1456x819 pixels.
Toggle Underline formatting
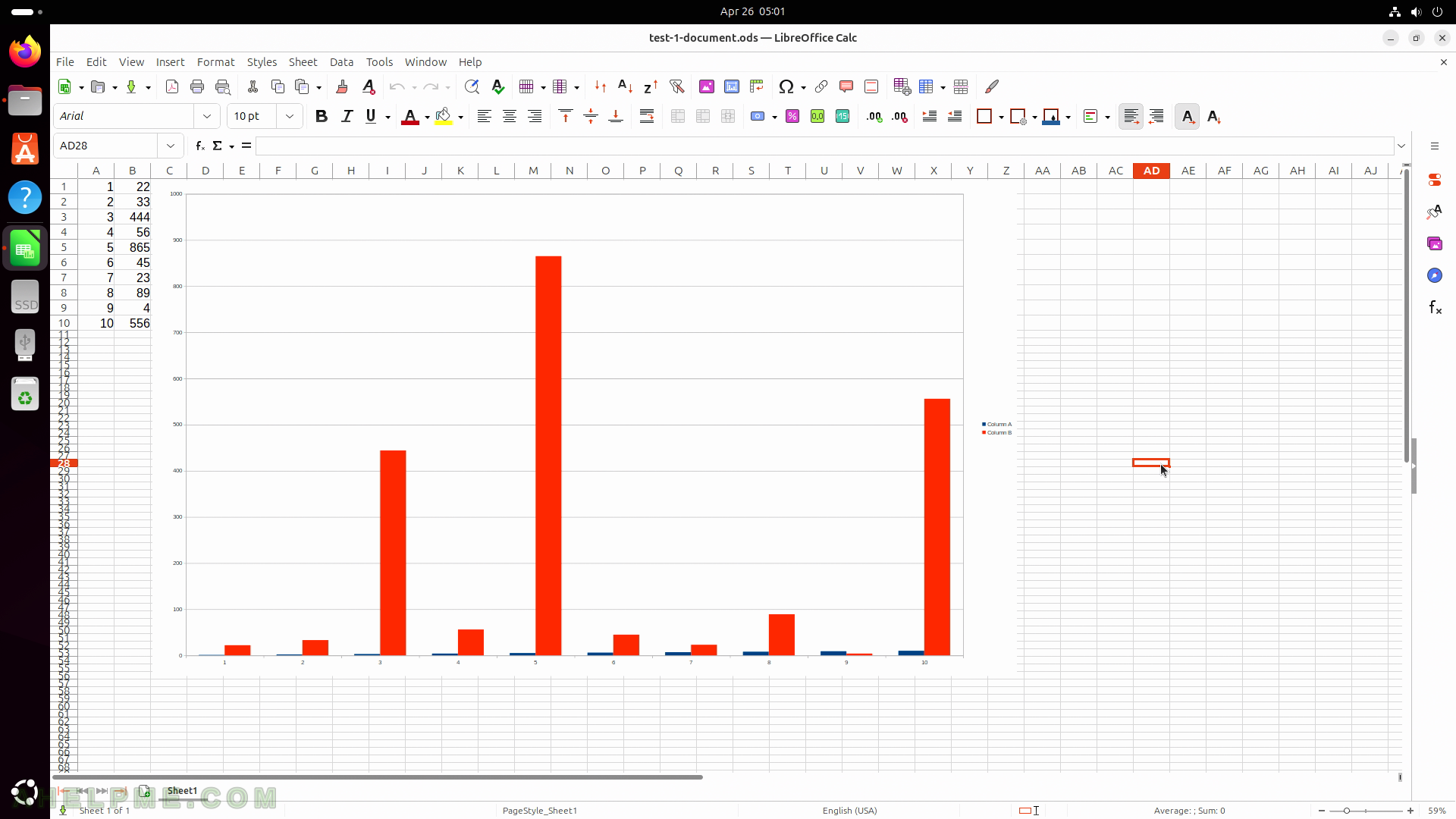[x=371, y=116]
